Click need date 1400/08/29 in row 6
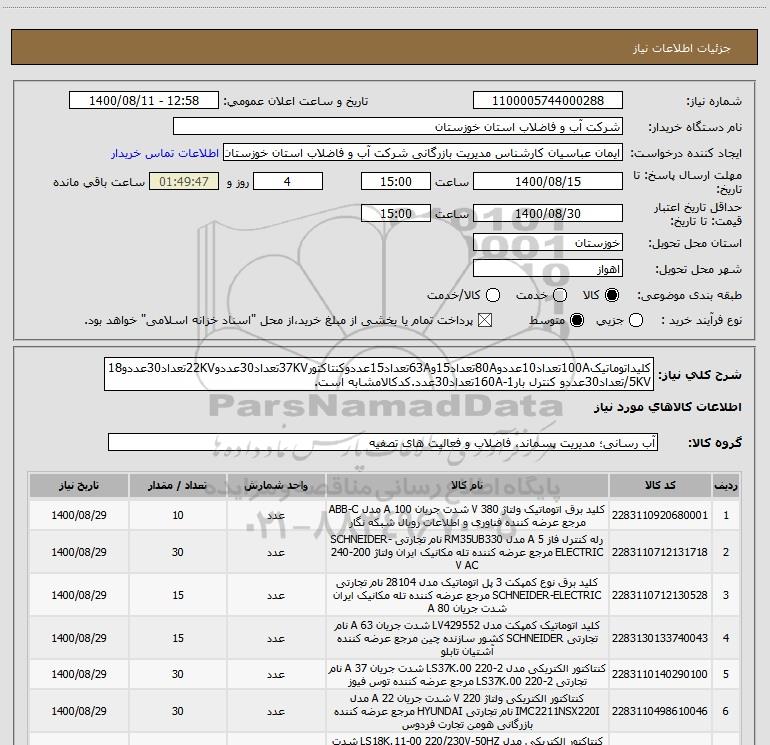The image size is (770, 745). pyautogui.click(x=79, y=711)
